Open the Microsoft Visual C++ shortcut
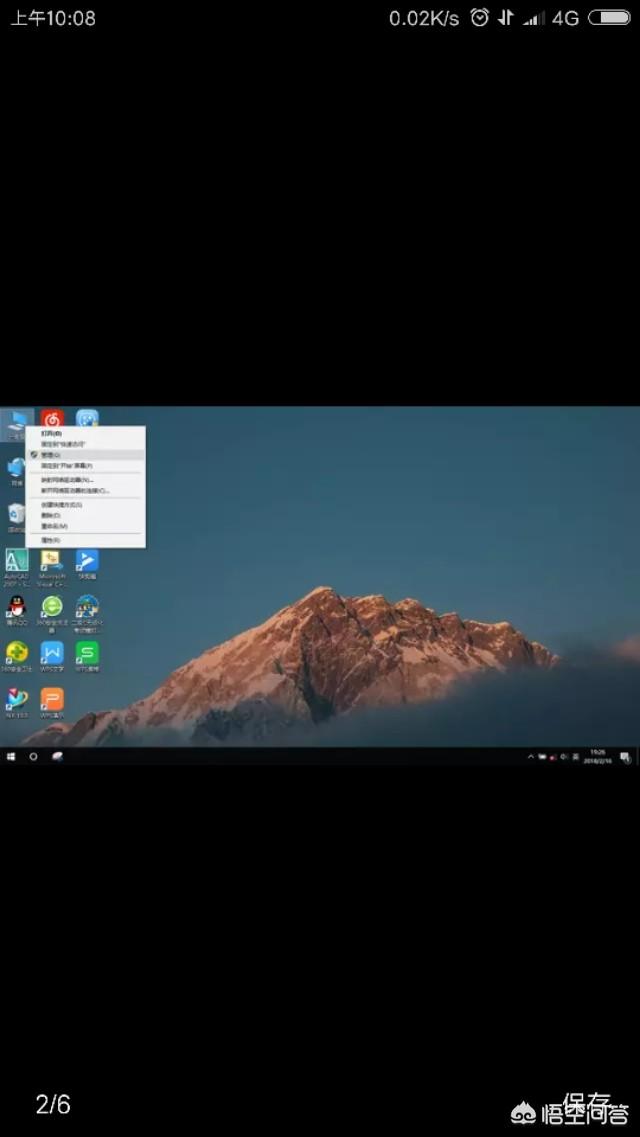 [52, 566]
